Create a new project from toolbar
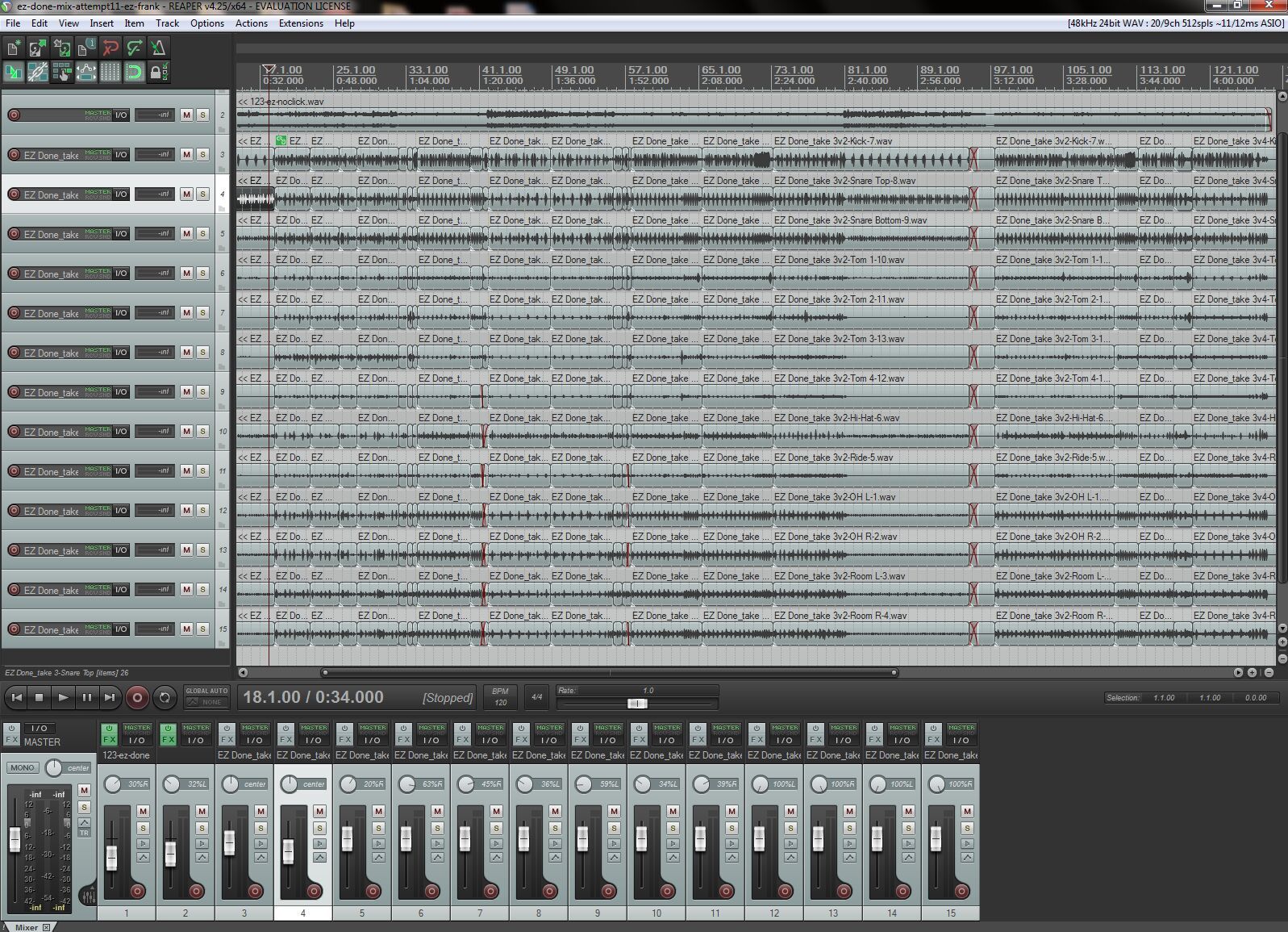 tap(13, 48)
